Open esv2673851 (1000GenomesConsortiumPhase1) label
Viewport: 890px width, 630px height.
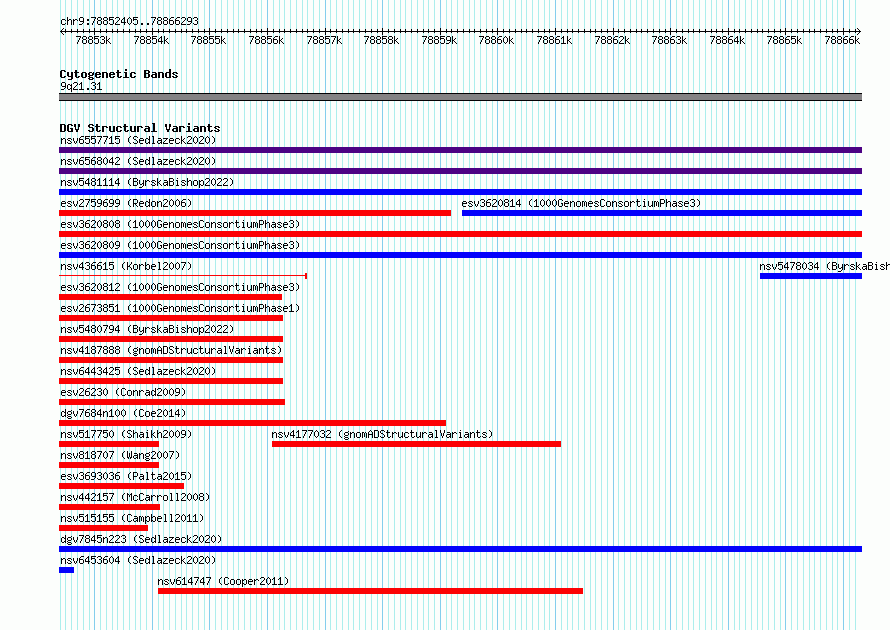(180, 308)
